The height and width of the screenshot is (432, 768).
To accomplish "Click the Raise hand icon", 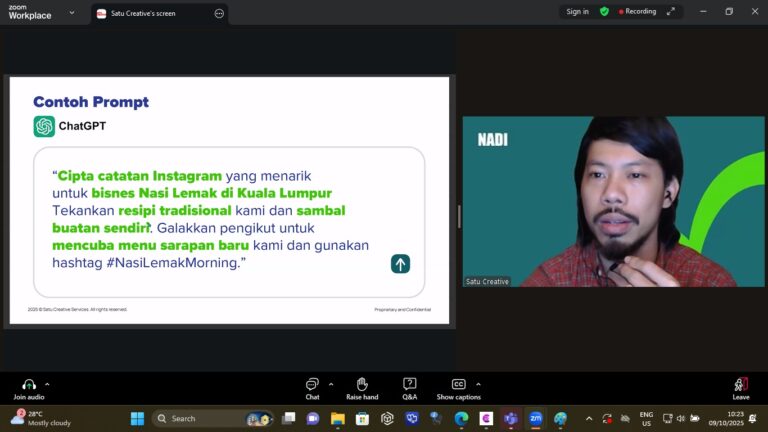I will tap(362, 385).
